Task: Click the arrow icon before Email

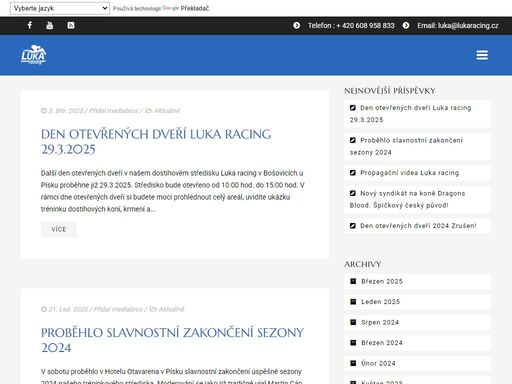Action: click(406, 25)
